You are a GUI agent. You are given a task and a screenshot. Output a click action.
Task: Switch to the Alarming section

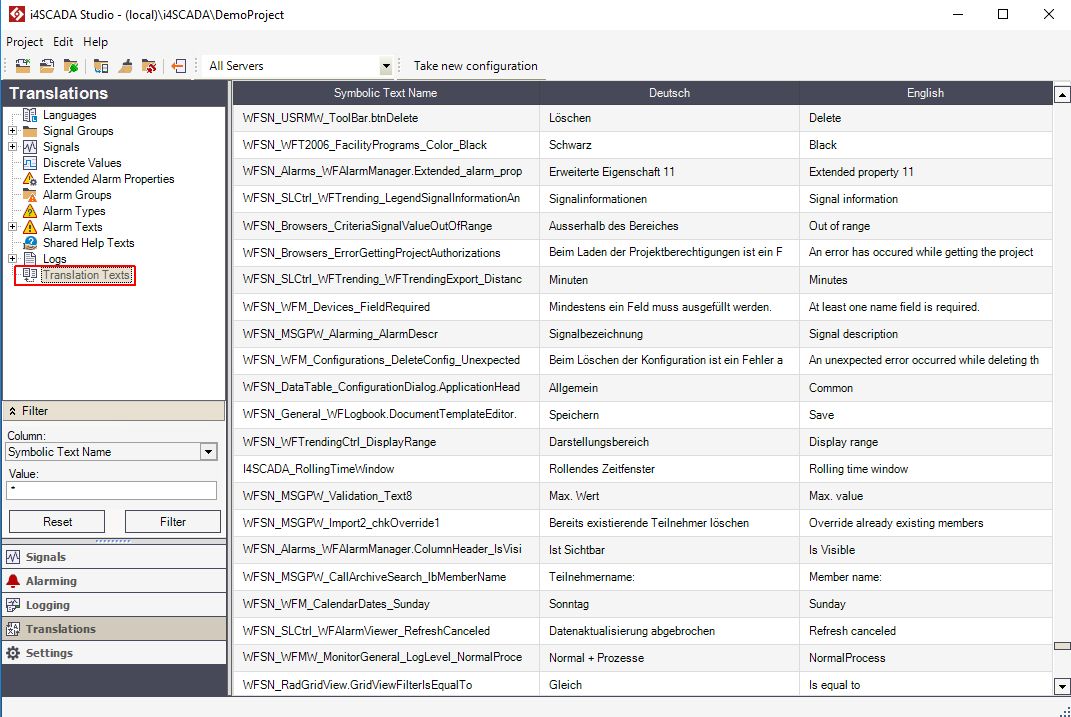pyautogui.click(x=114, y=581)
